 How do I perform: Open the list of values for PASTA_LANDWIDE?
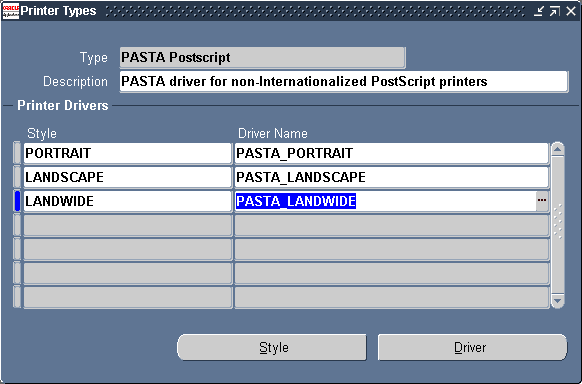click(x=542, y=201)
